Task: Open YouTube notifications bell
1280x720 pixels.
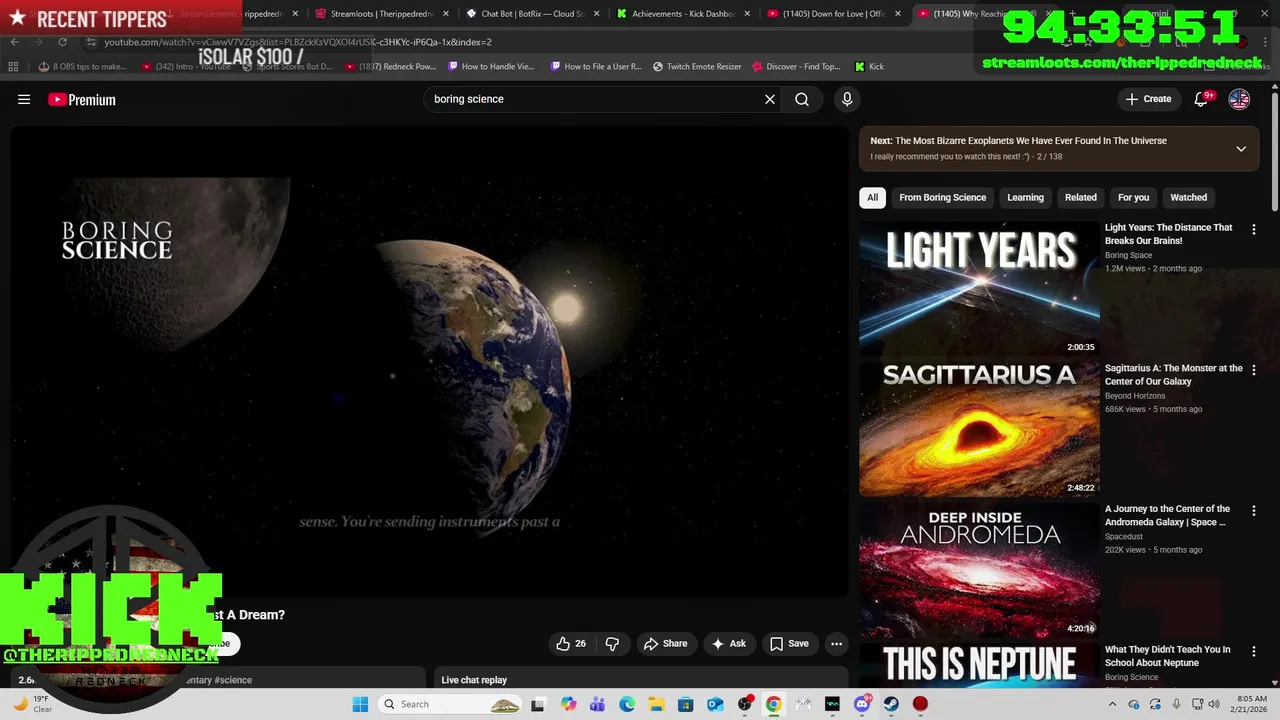Action: (x=1202, y=99)
